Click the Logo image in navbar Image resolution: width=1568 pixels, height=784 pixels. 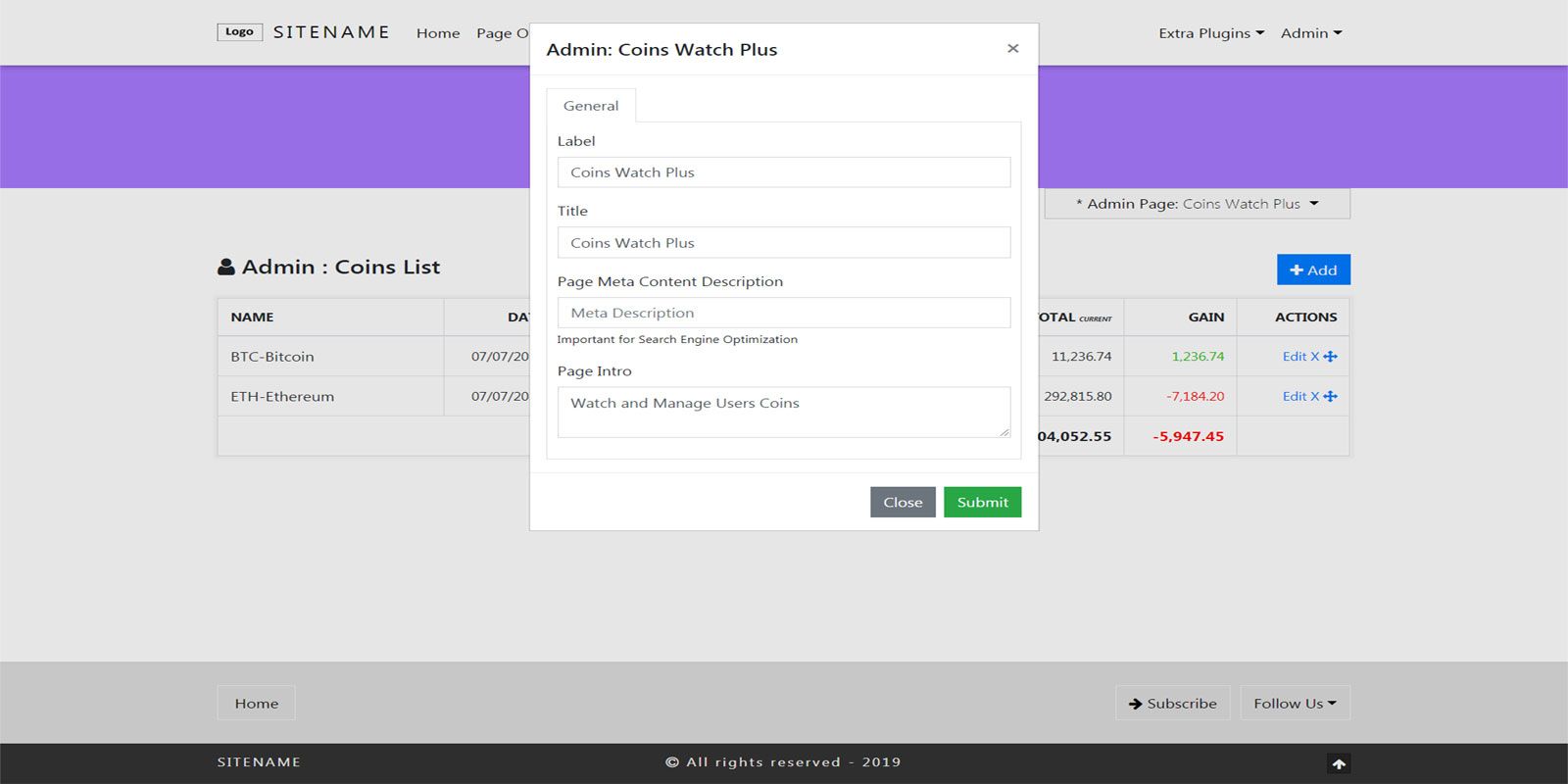(239, 32)
